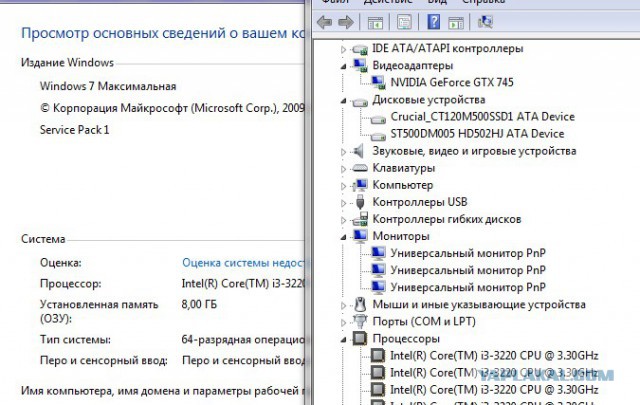Collapse the Видеоадаптеры node
The image size is (640, 405).
pyautogui.click(x=344, y=67)
